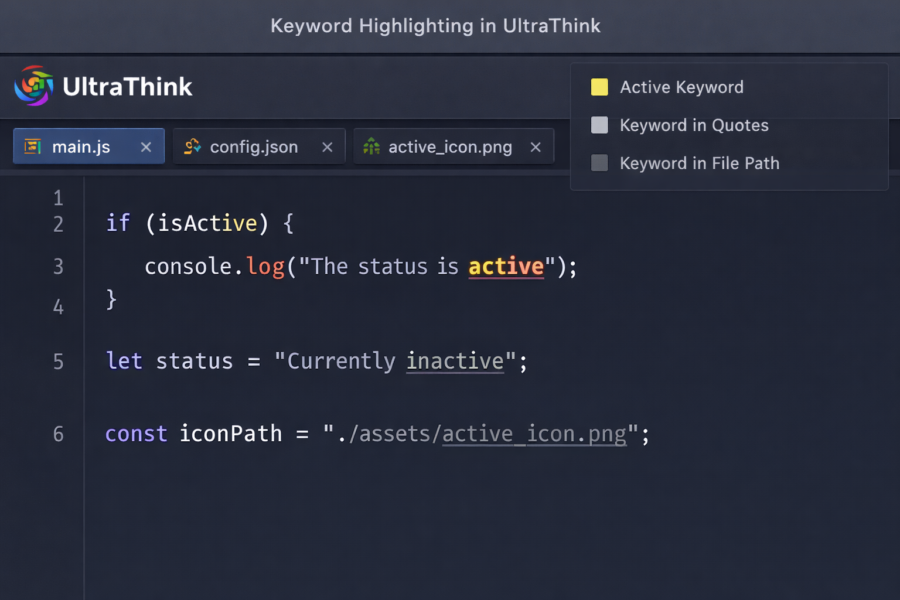Click the yellow Active Keyword swatch
900x600 pixels.
pyautogui.click(x=599, y=87)
